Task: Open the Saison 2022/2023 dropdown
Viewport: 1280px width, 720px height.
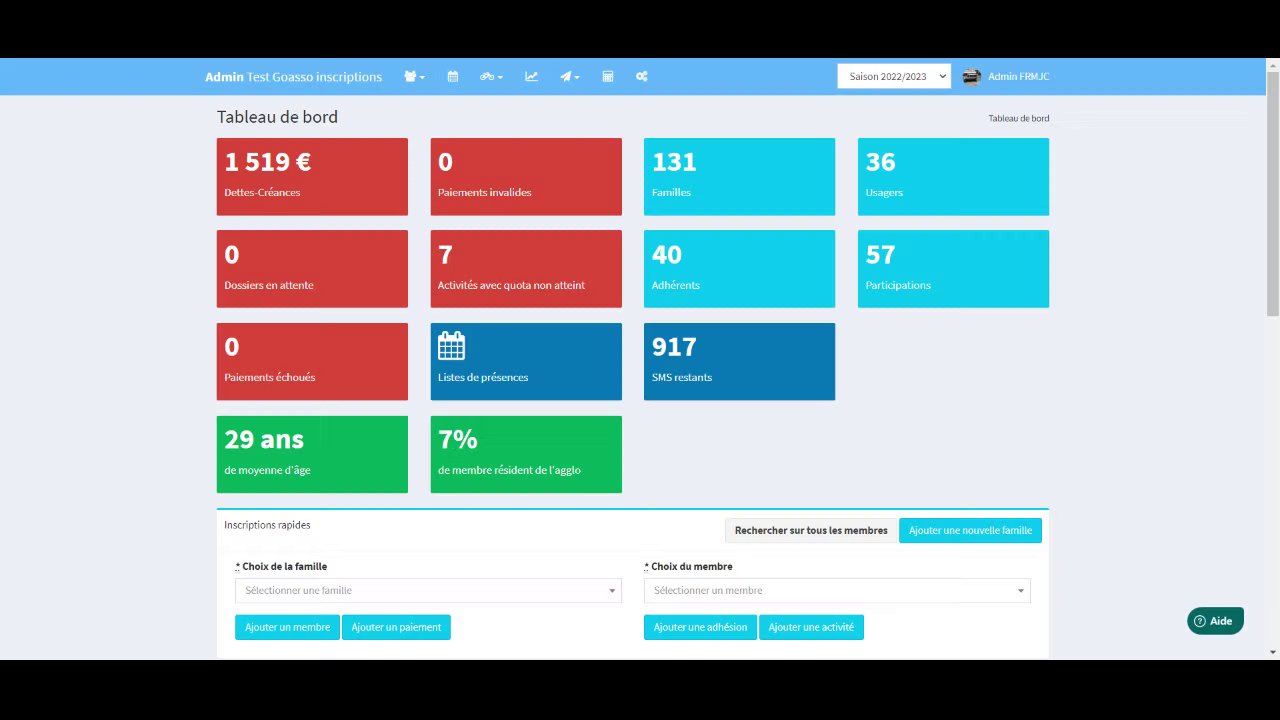Action: [x=894, y=77]
